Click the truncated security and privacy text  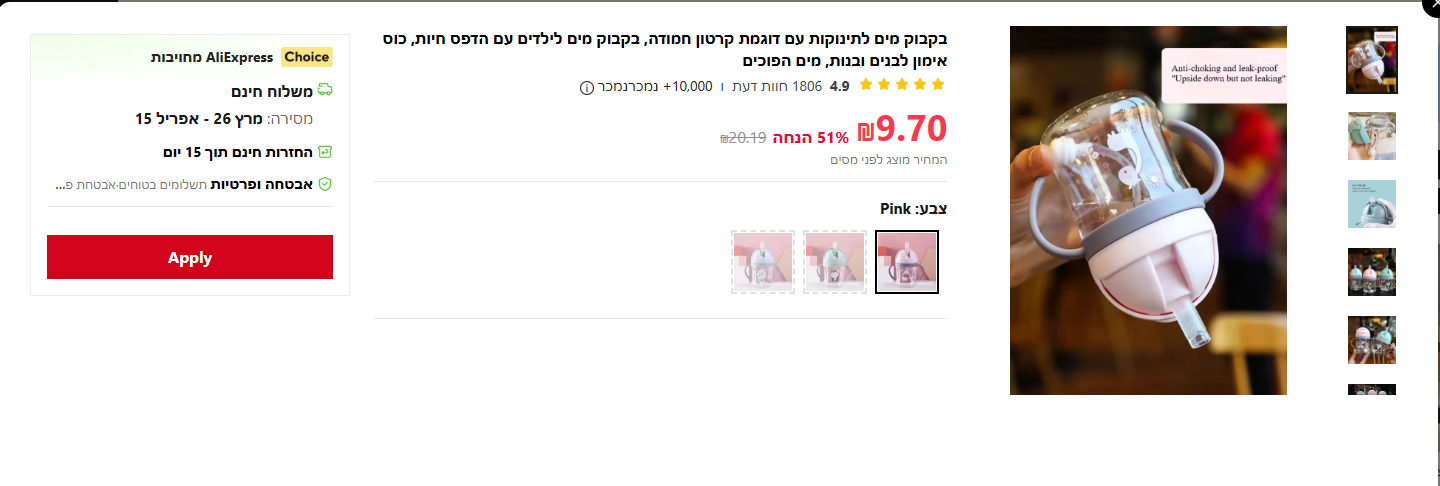point(184,185)
